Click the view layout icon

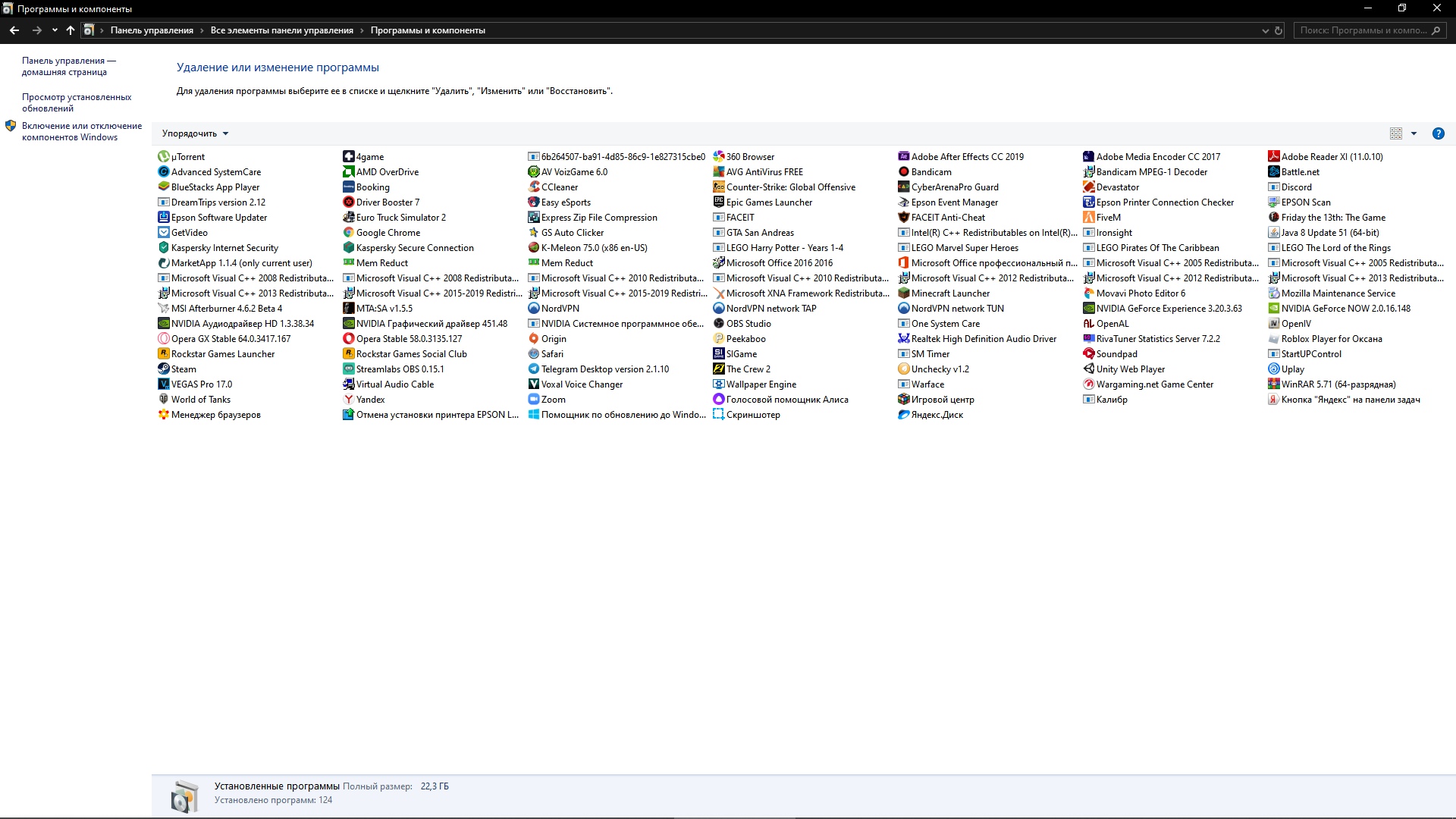point(1395,133)
